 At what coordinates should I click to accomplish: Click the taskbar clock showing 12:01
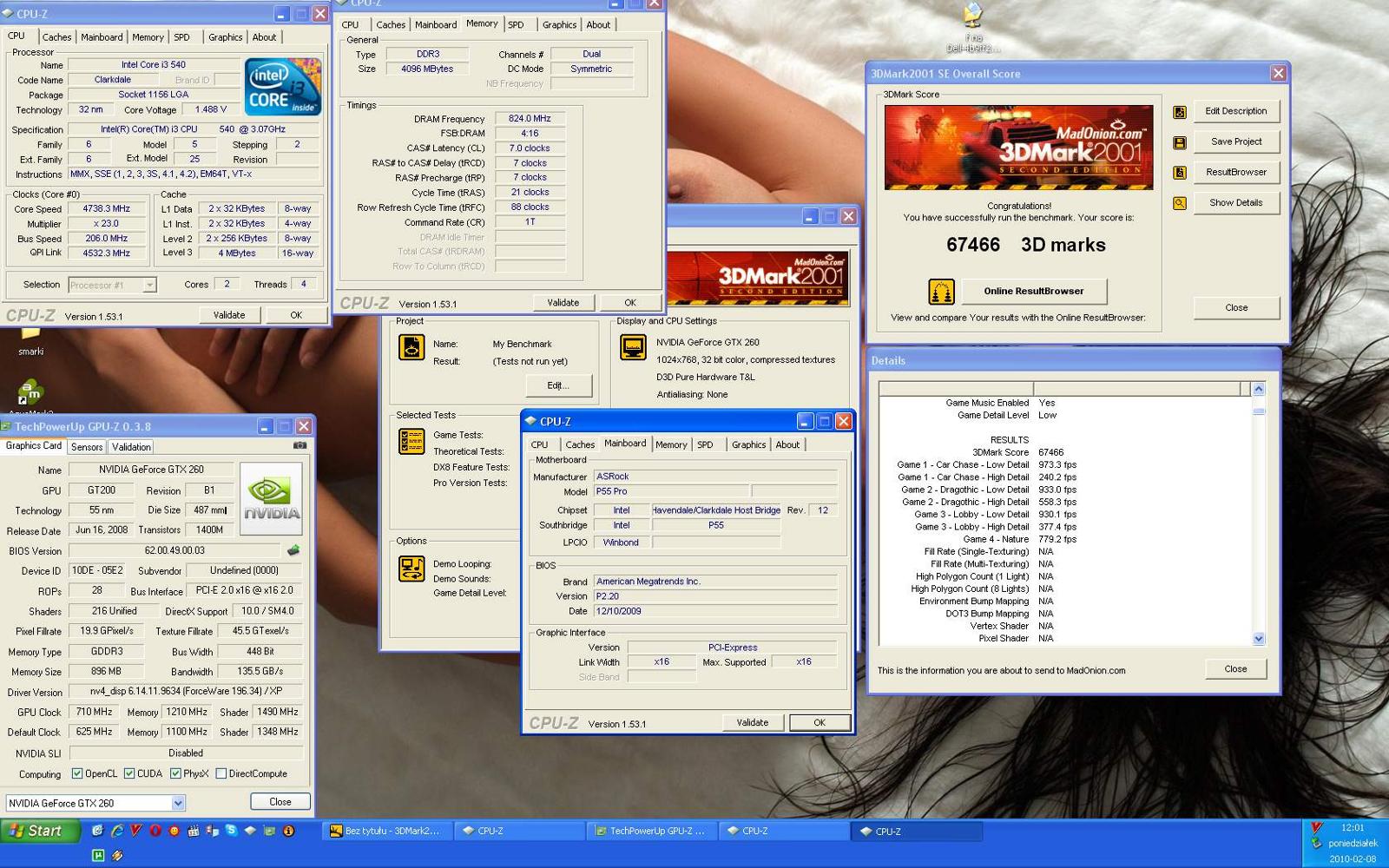(1352, 827)
